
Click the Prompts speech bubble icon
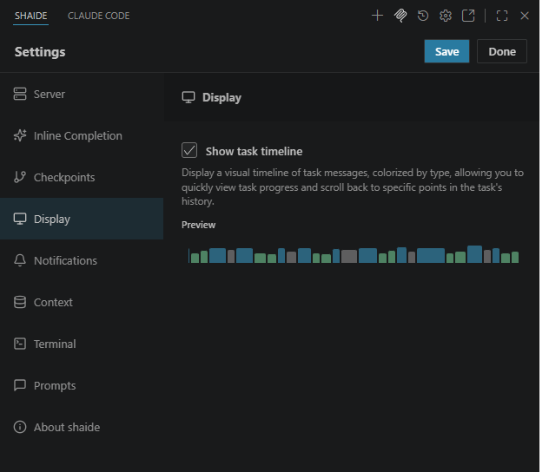click(20, 385)
